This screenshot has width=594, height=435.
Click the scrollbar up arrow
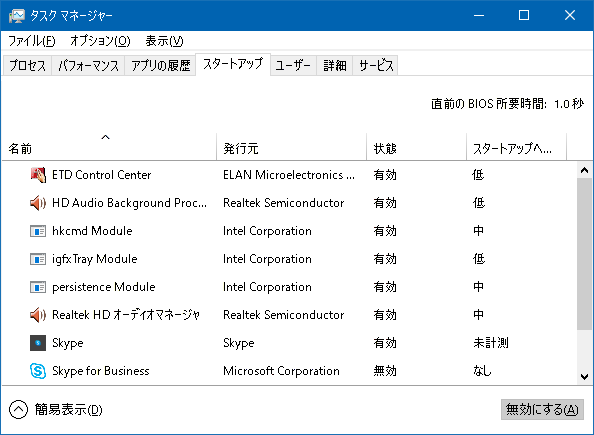pos(584,170)
